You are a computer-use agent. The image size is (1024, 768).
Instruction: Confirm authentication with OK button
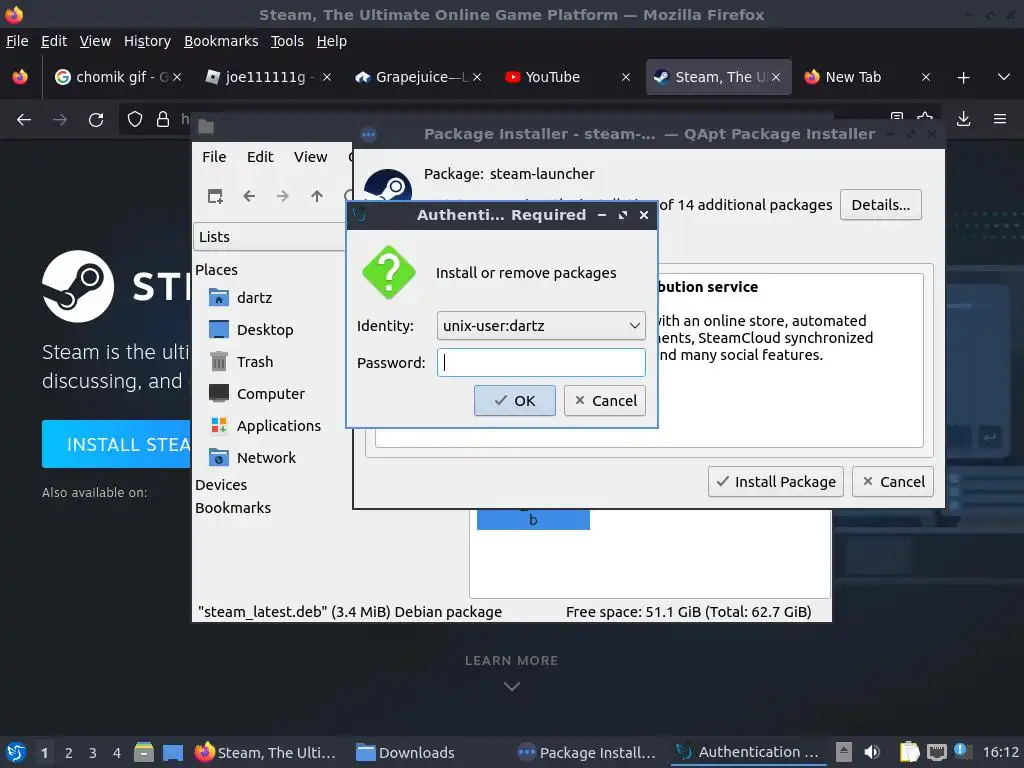click(515, 400)
